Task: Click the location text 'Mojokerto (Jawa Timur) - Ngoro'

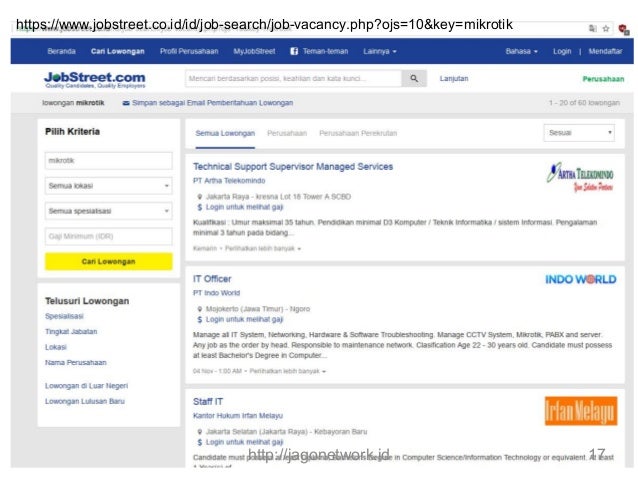Action: pyautogui.click(x=258, y=309)
